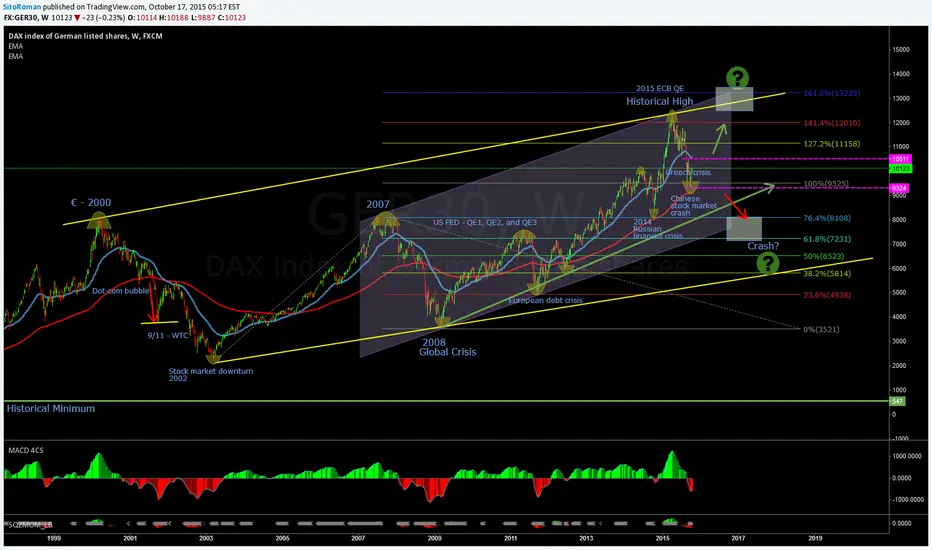Select the Dot-com bubble annotation
The height and width of the screenshot is (550, 932).
coord(121,291)
